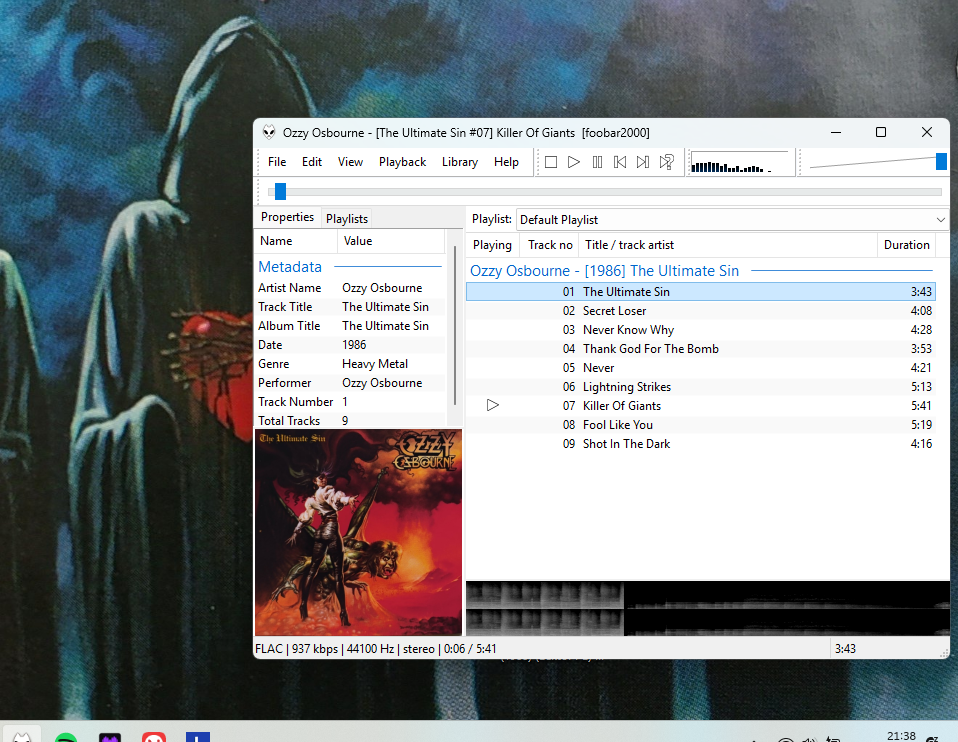
Task: Pause the current track
Action: [597, 162]
